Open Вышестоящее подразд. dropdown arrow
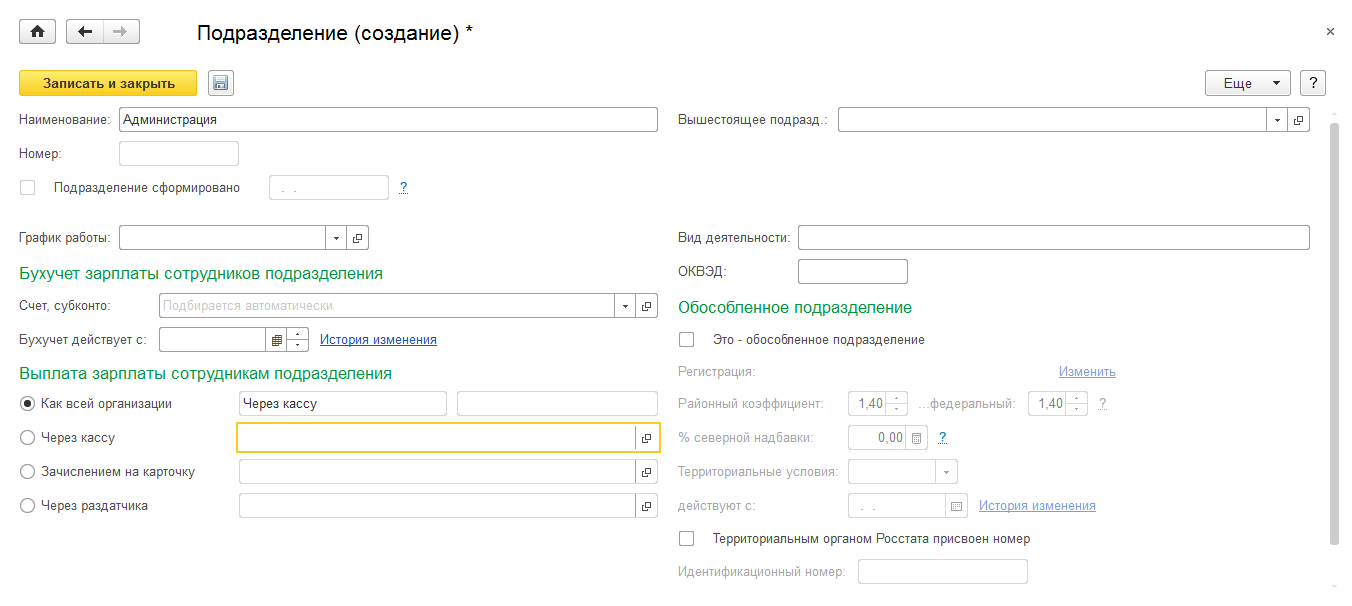Screen dimensions: 1352x606 click(1277, 120)
